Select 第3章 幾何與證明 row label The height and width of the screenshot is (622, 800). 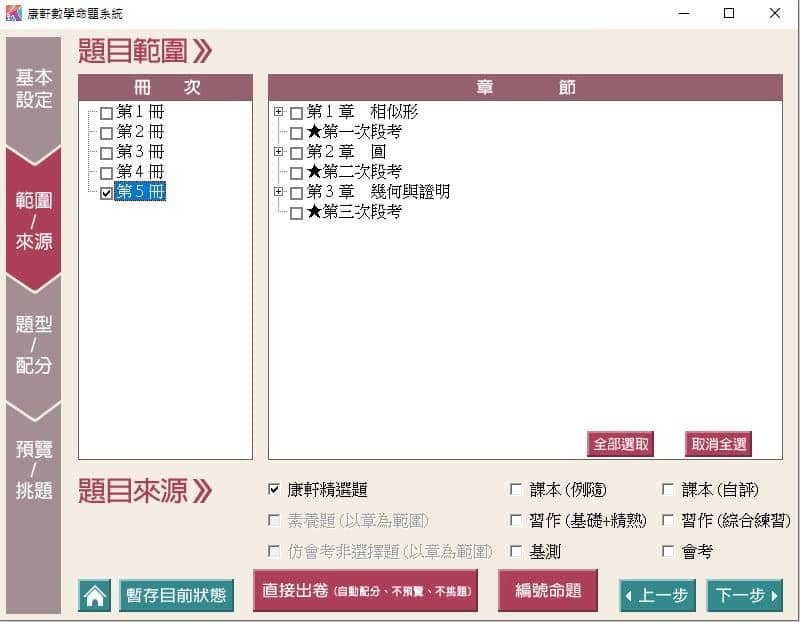pos(378,192)
